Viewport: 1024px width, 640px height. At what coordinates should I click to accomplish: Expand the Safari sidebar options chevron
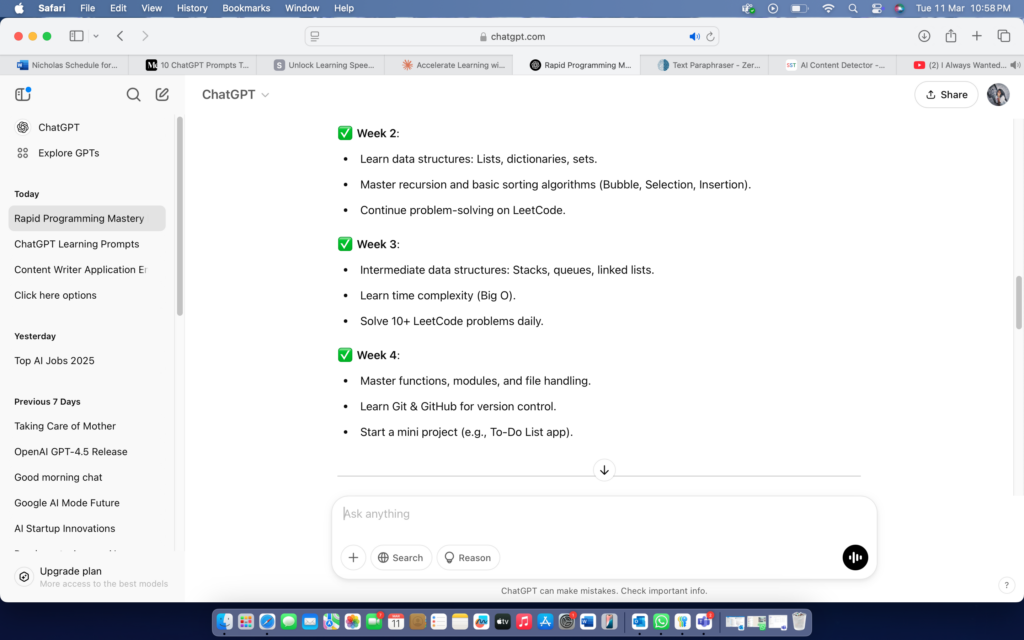coord(96,36)
